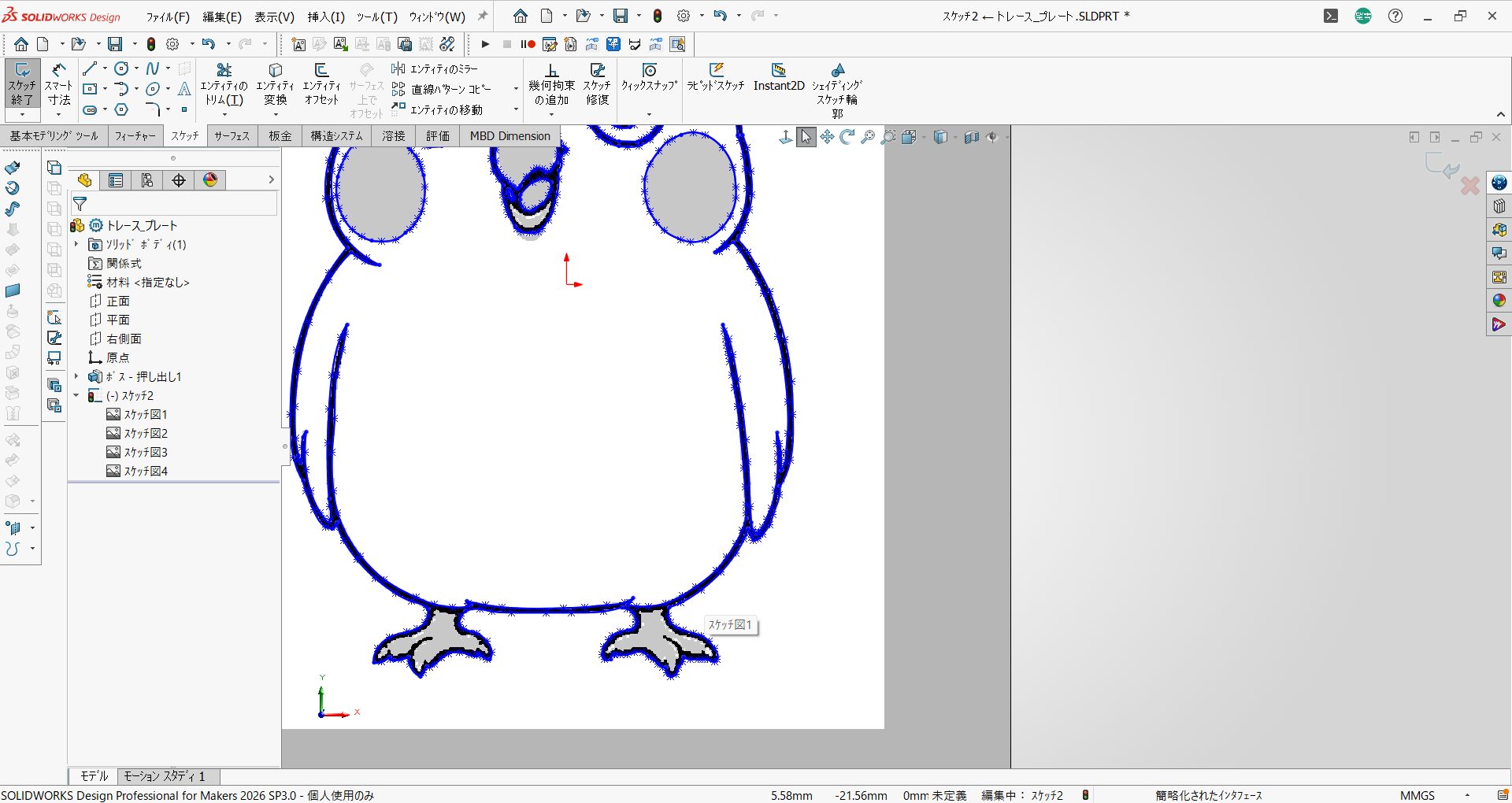1512x803 pixels.
Task: Open the ファイル(F) menu
Action: (x=168, y=17)
